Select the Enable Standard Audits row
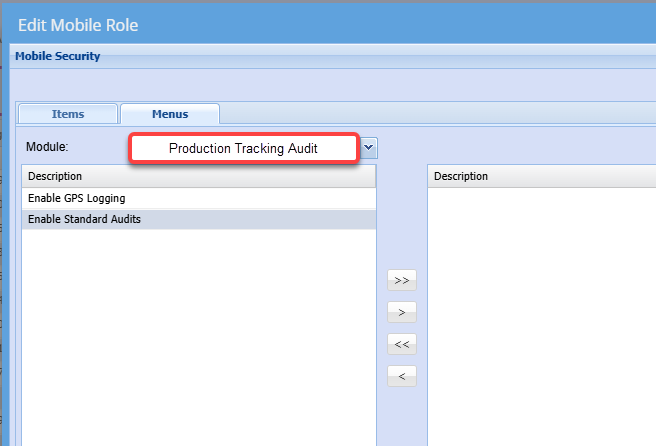 pos(198,219)
